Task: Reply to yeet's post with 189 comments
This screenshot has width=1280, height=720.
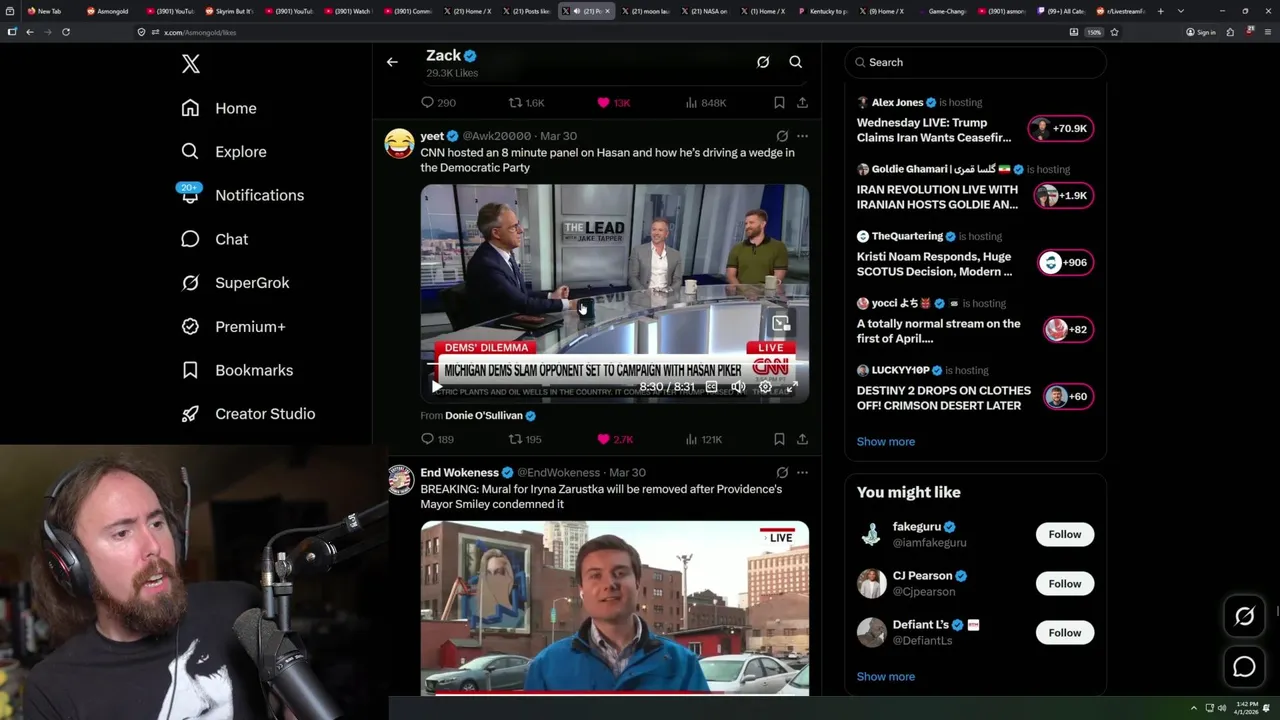Action: point(437,439)
